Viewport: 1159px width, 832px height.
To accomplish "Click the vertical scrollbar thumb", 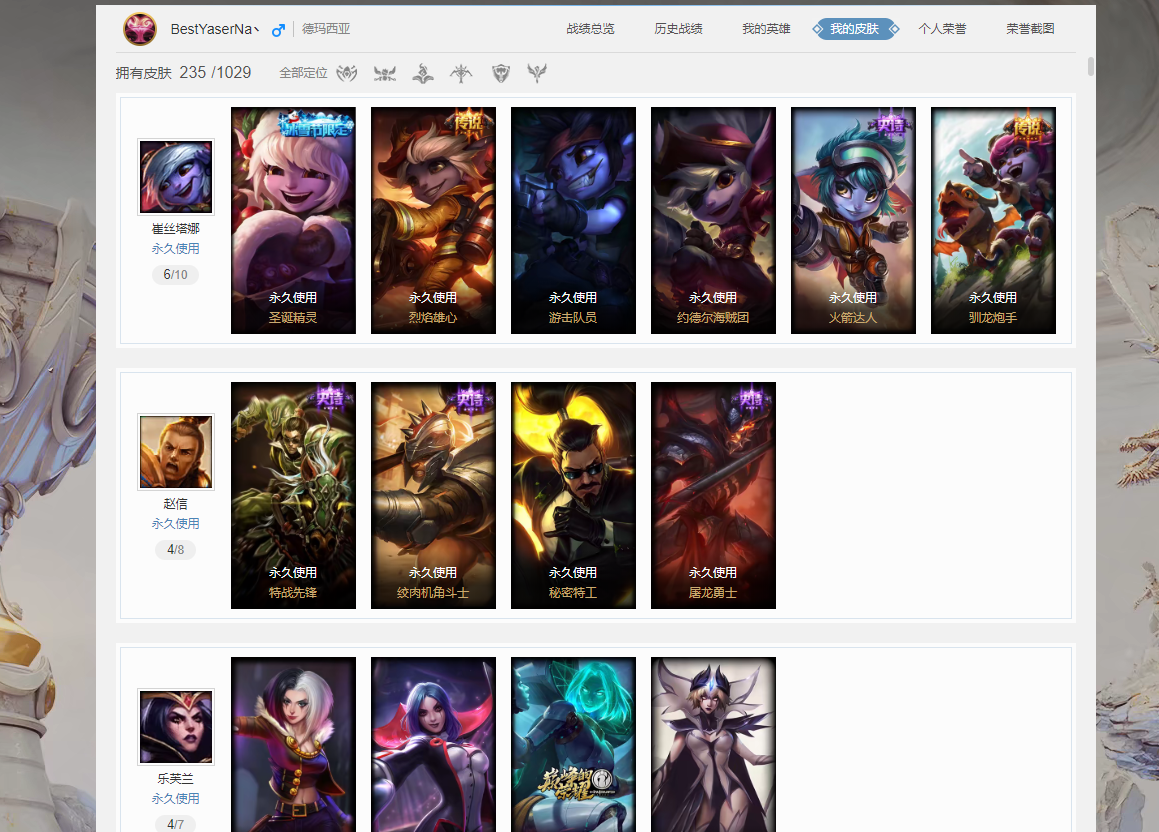I will click(1090, 67).
